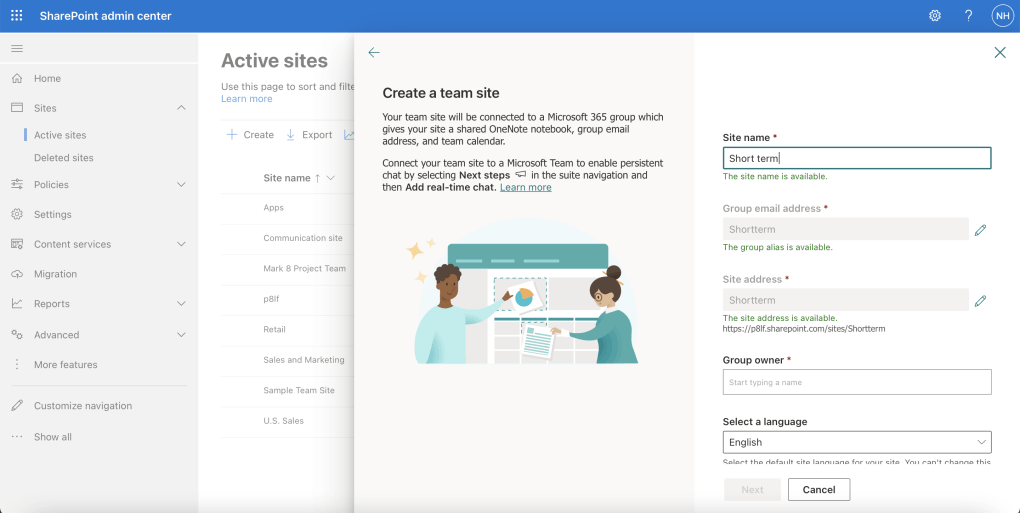
Task: Click the disabled Next button
Action: (753, 490)
